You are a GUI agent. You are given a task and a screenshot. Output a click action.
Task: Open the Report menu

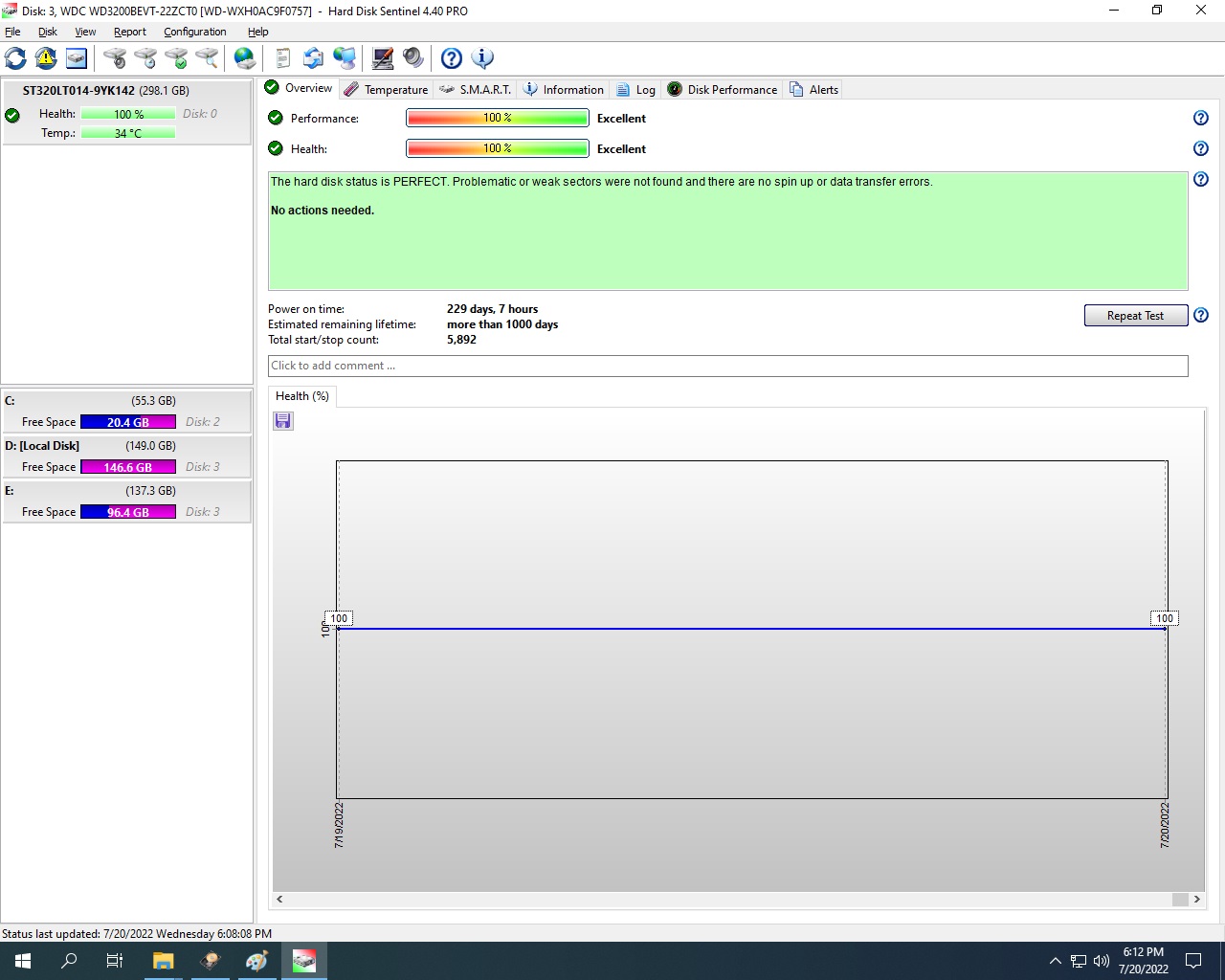click(x=130, y=32)
